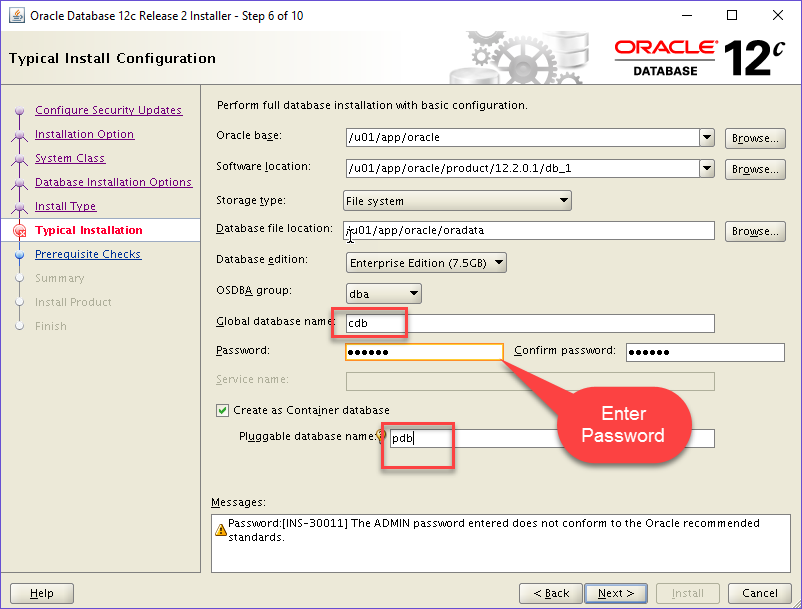Focus the Confirm password field
Viewport: 802px width, 609px height.
(705, 352)
